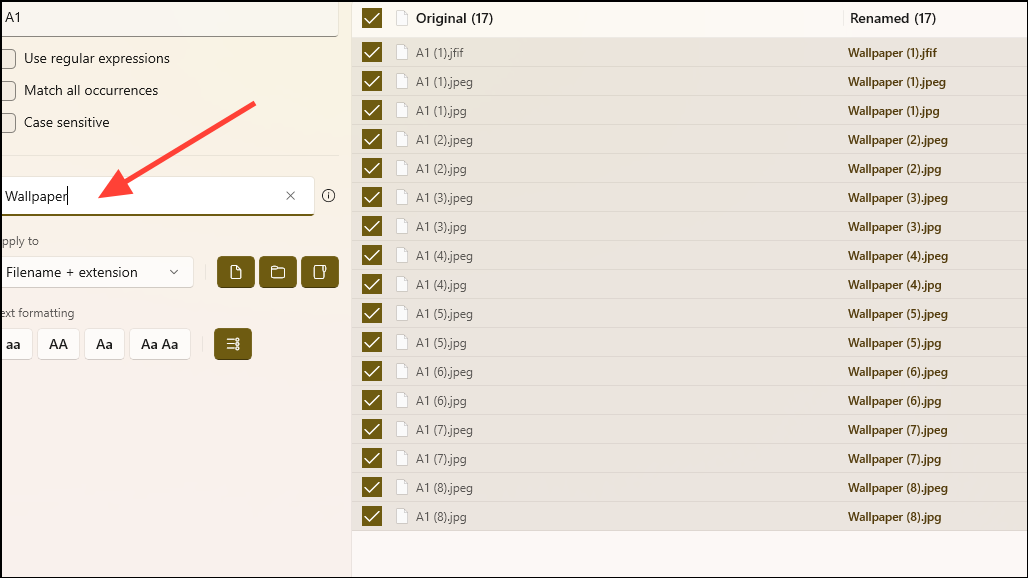Turn on Case sensitive matching
This screenshot has width=1028, height=578.
pyautogui.click(x=7, y=122)
